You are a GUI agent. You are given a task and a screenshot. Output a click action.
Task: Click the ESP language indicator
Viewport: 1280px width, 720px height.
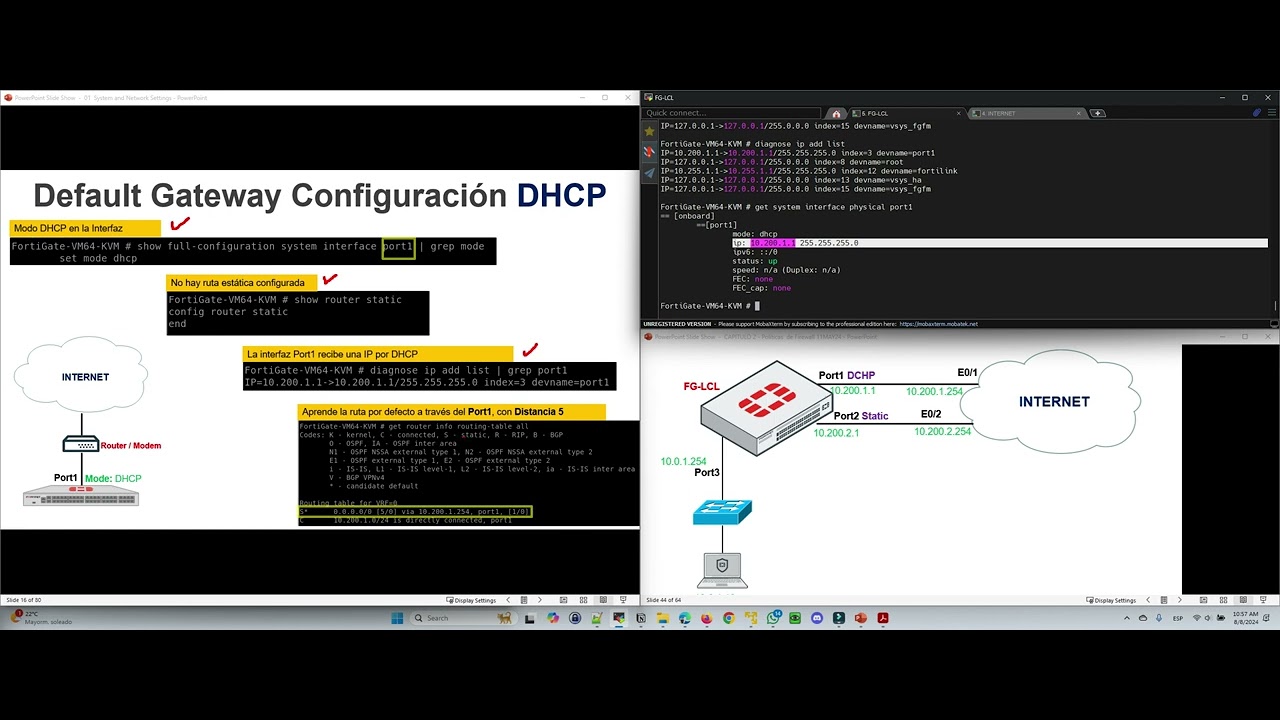[x=1178, y=618]
